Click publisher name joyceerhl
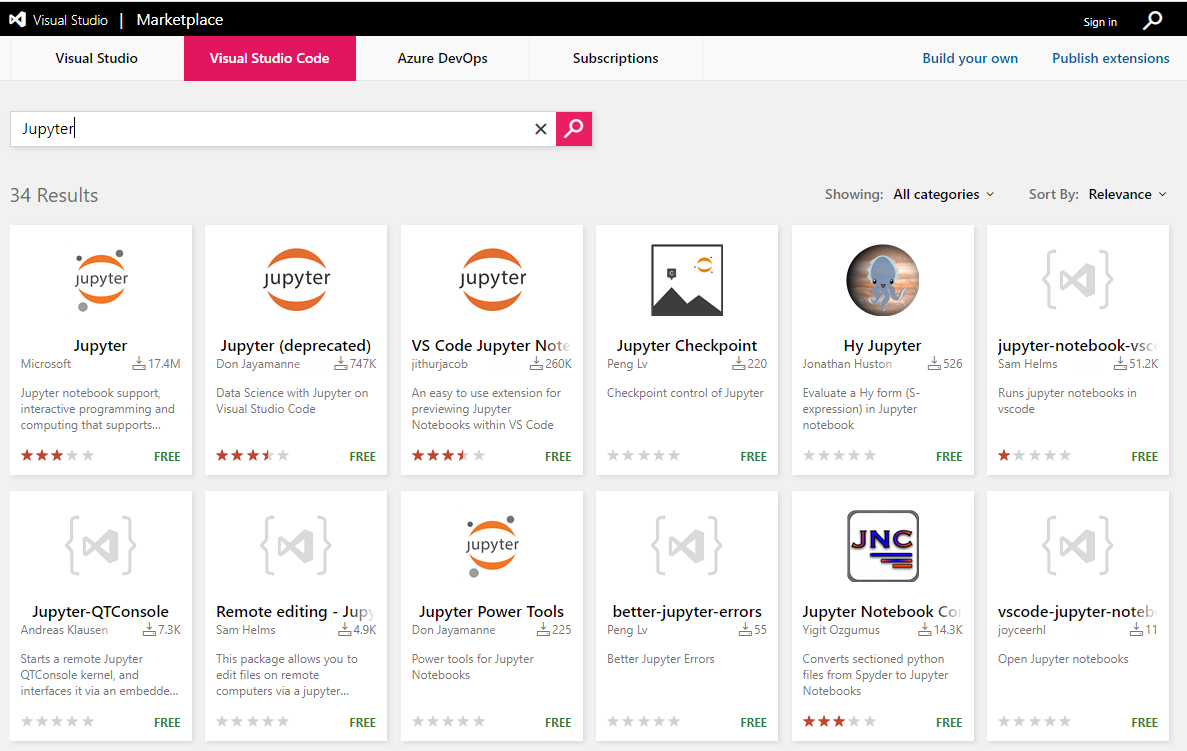Viewport: 1187px width, 751px height. [x=1021, y=630]
